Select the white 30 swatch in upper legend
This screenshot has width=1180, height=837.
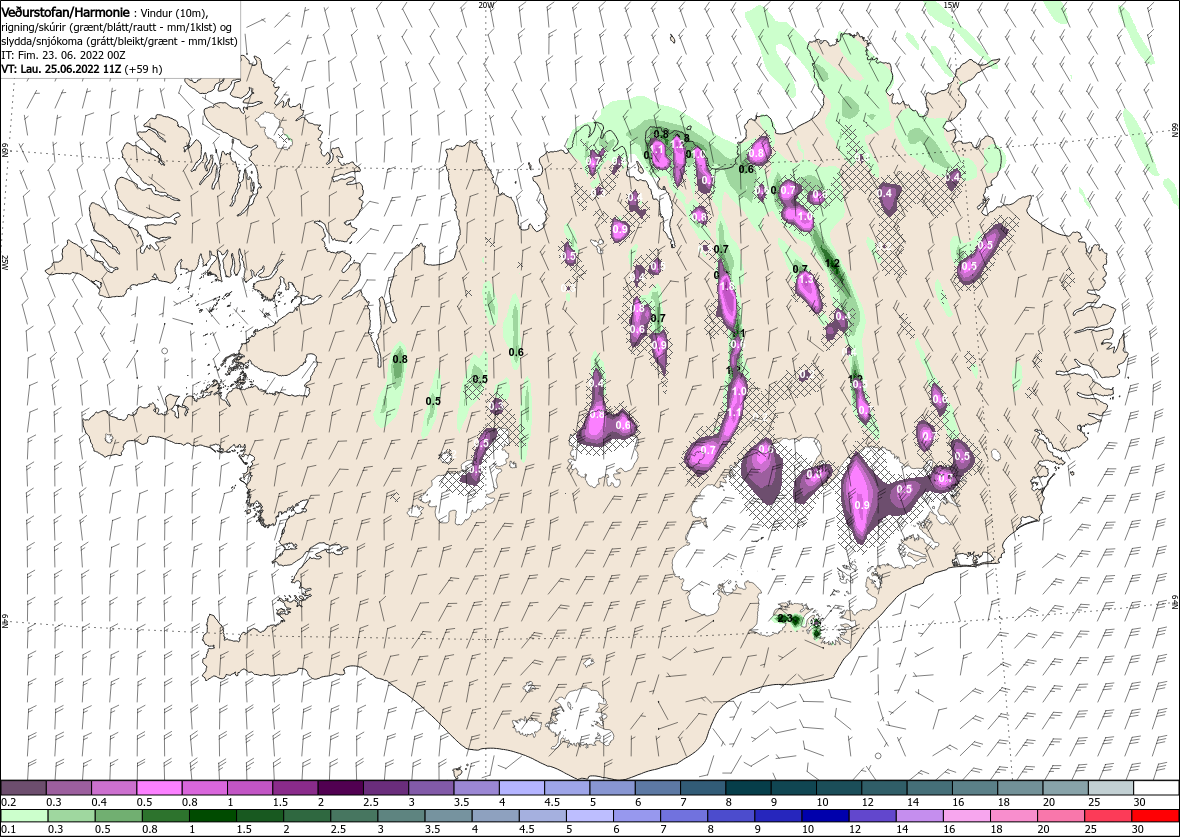pos(1157,787)
